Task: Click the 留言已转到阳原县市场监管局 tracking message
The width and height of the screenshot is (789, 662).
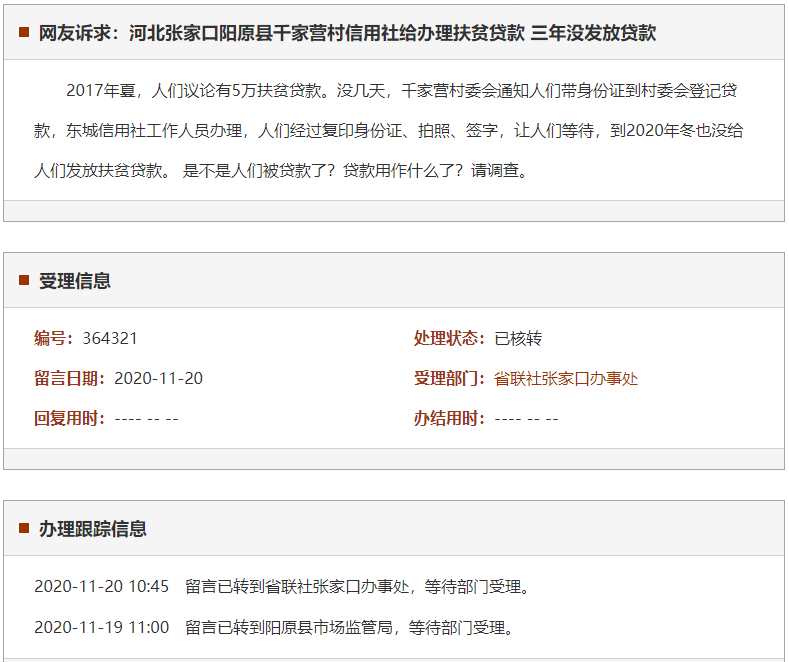Action: coord(349,628)
